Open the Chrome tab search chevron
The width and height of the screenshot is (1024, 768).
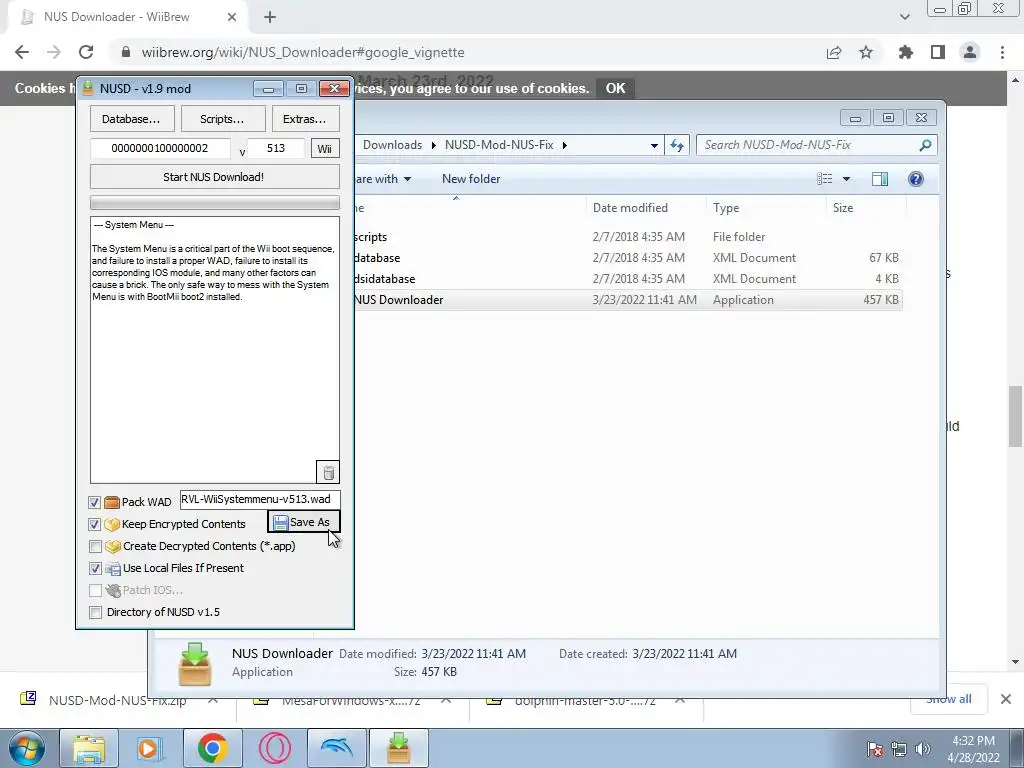pyautogui.click(x=904, y=17)
